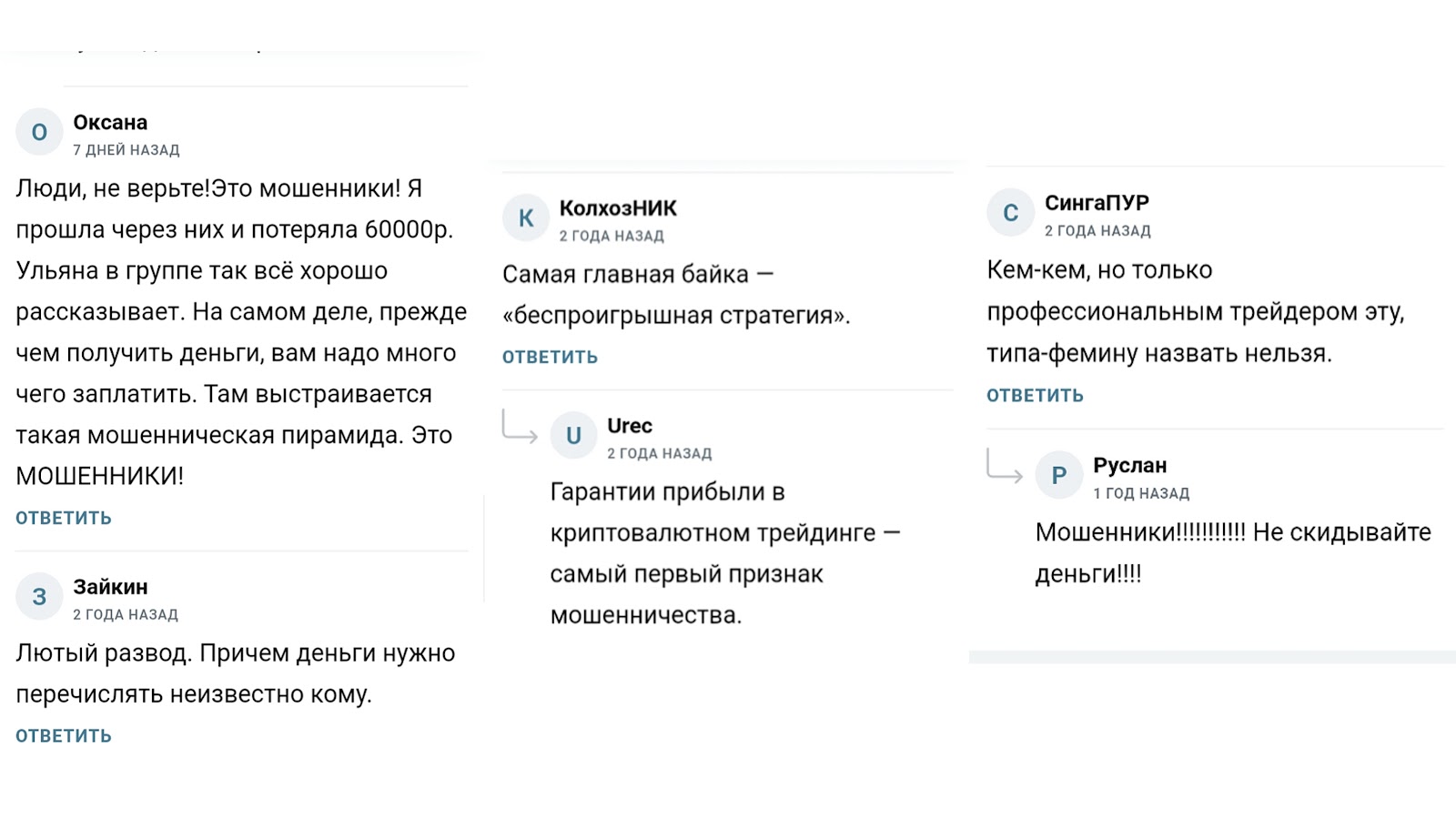The width and height of the screenshot is (1456, 819).
Task: Select the username Зайкин
Action: (110, 587)
